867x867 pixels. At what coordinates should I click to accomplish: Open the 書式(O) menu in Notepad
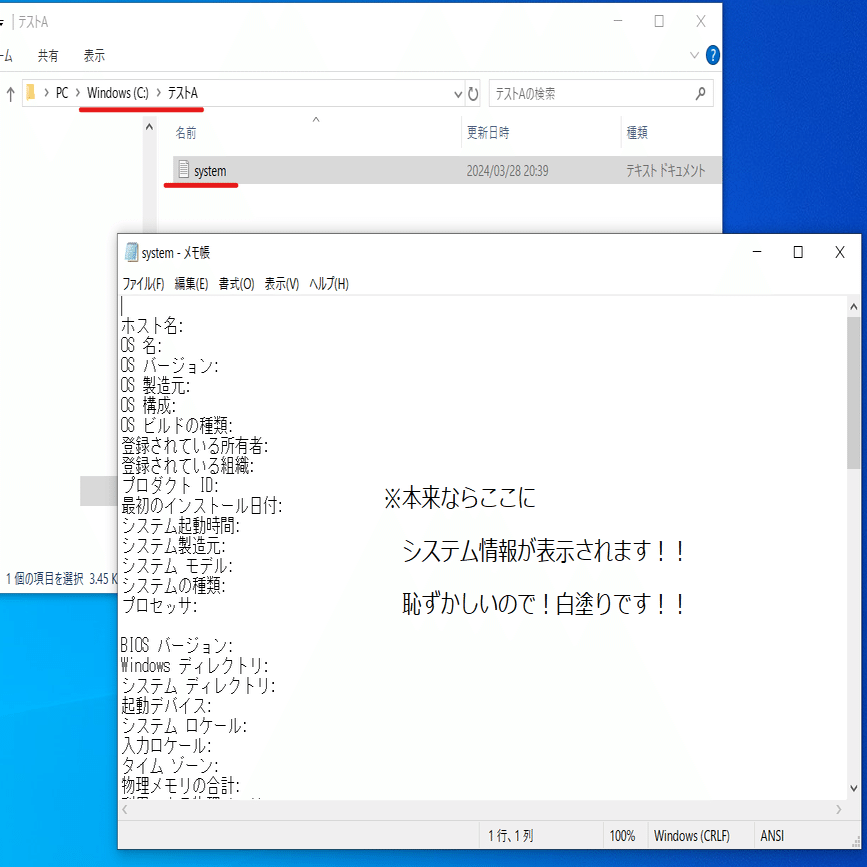[239, 283]
